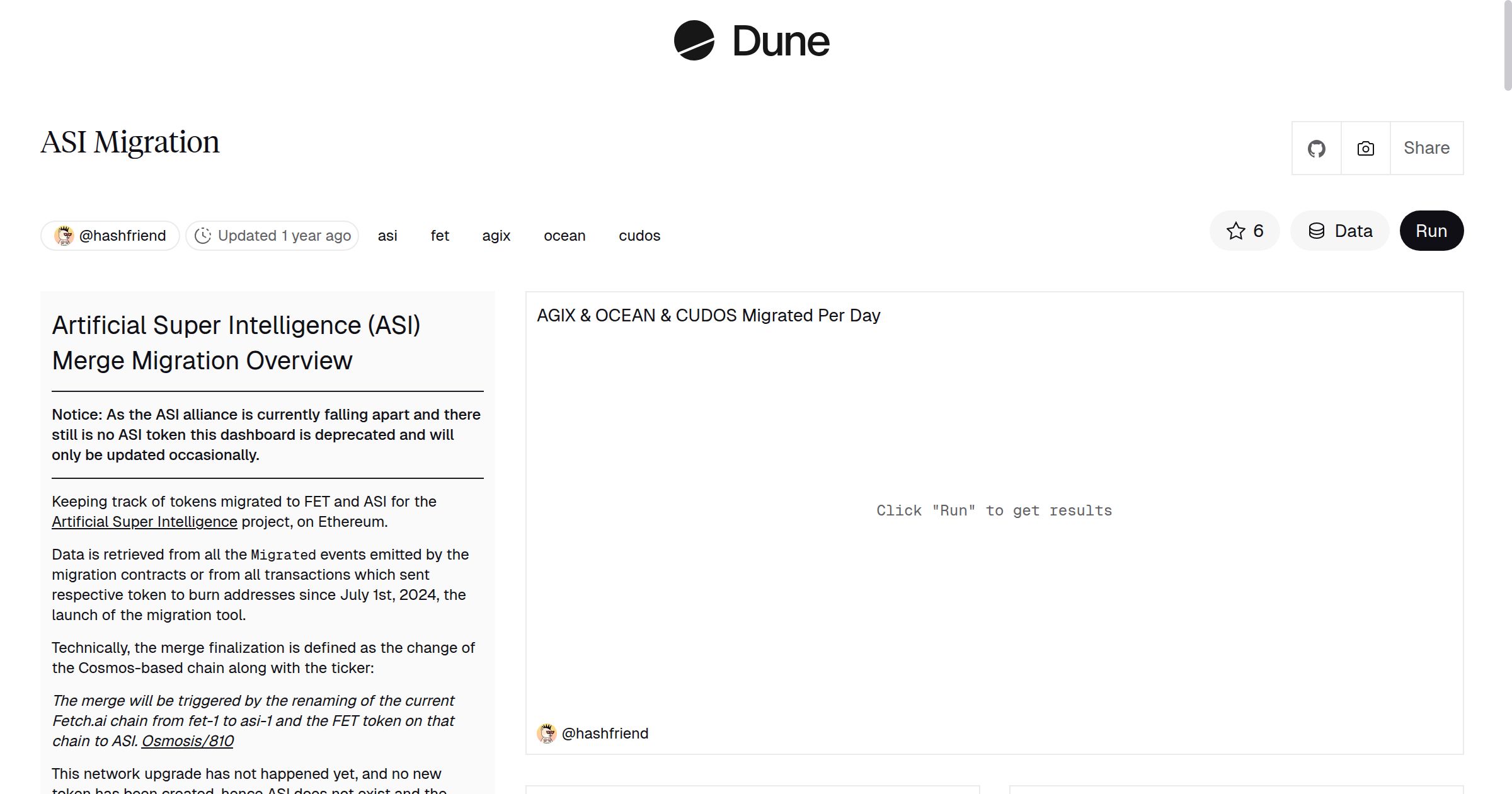Select the fet tag
The height and width of the screenshot is (794, 1512).
coord(440,236)
